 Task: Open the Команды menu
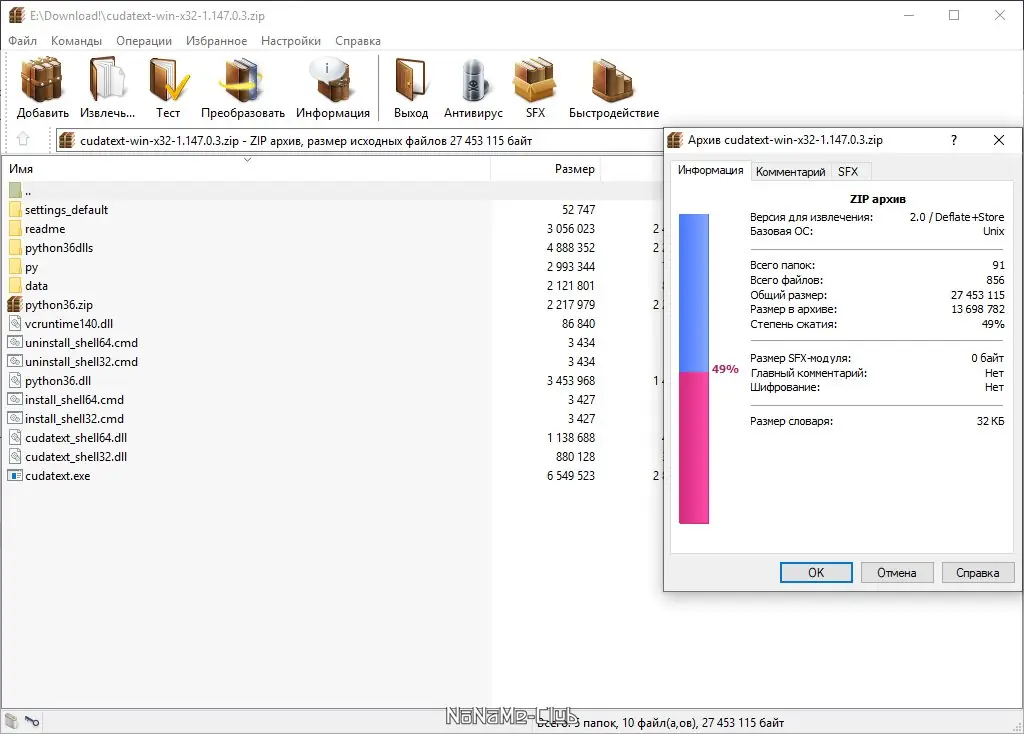click(x=77, y=40)
